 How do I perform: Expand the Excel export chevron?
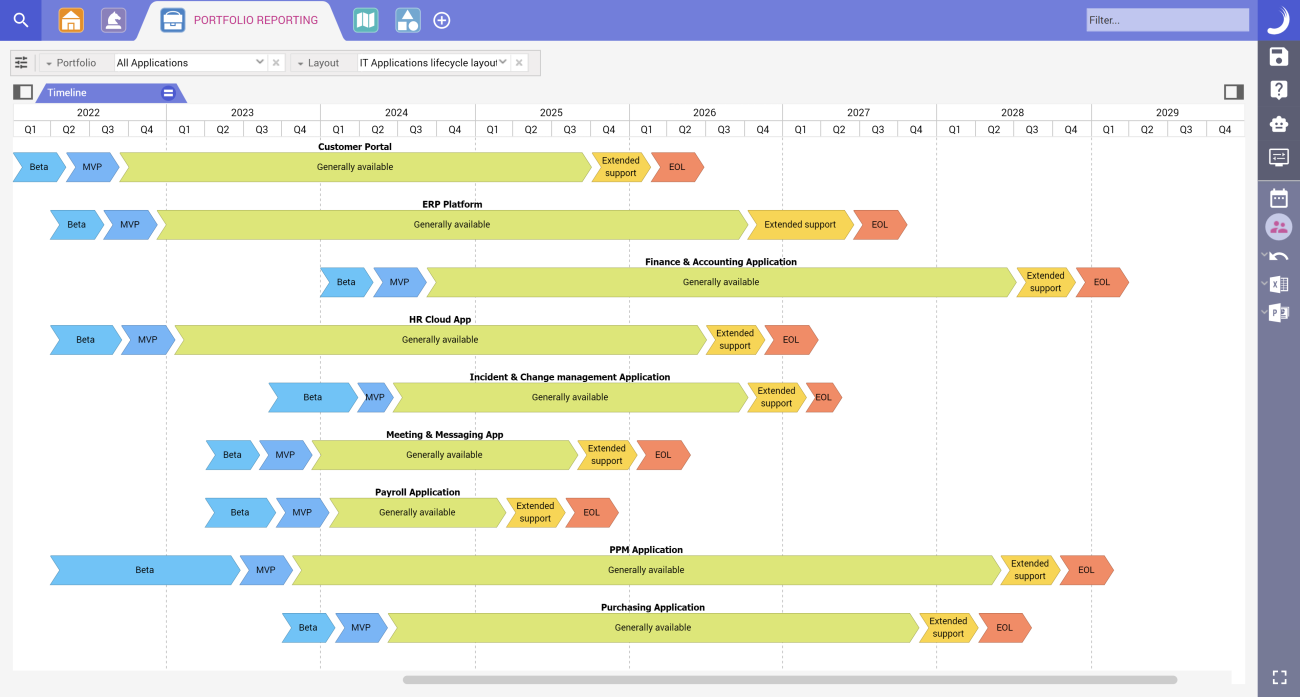tap(1263, 284)
